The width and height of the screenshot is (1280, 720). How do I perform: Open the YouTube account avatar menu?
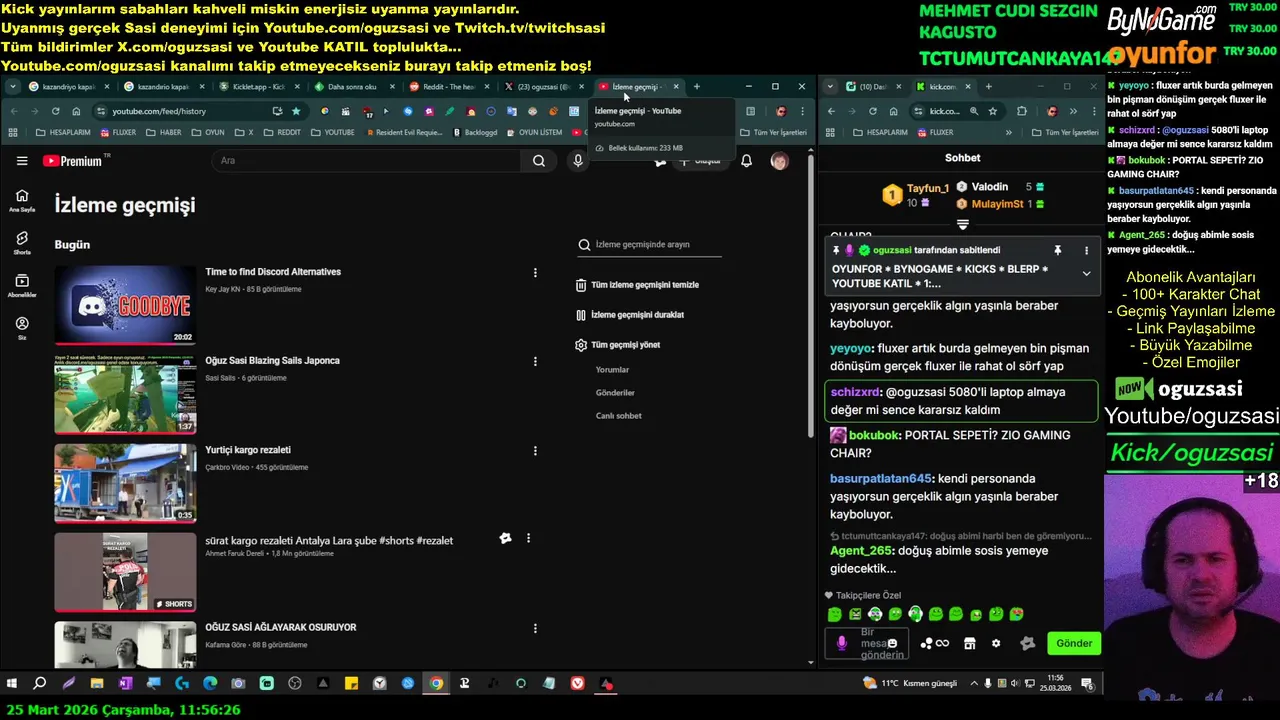pos(779,161)
